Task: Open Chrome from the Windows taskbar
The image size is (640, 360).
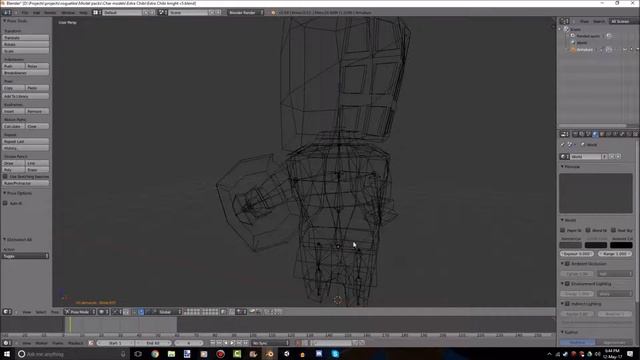Action: (155, 354)
